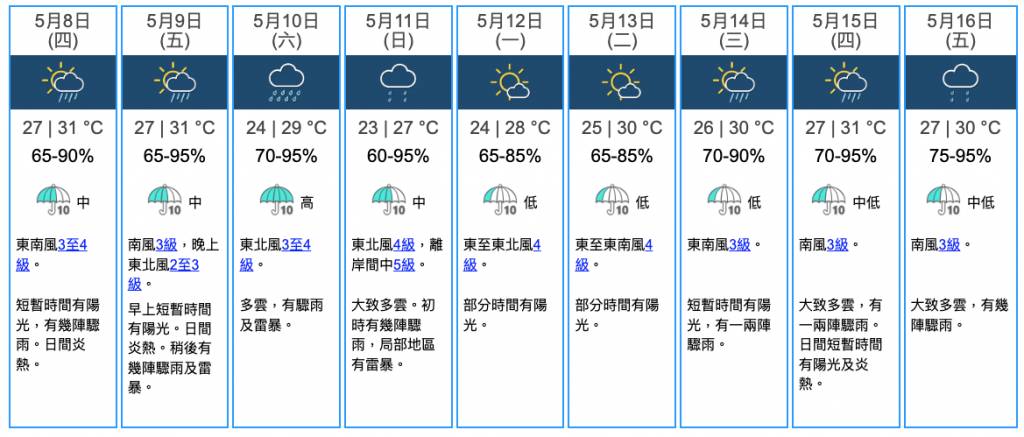1024x437 pixels.
Task: Click the May 8 sunny showers weather icon
Action: (63, 82)
